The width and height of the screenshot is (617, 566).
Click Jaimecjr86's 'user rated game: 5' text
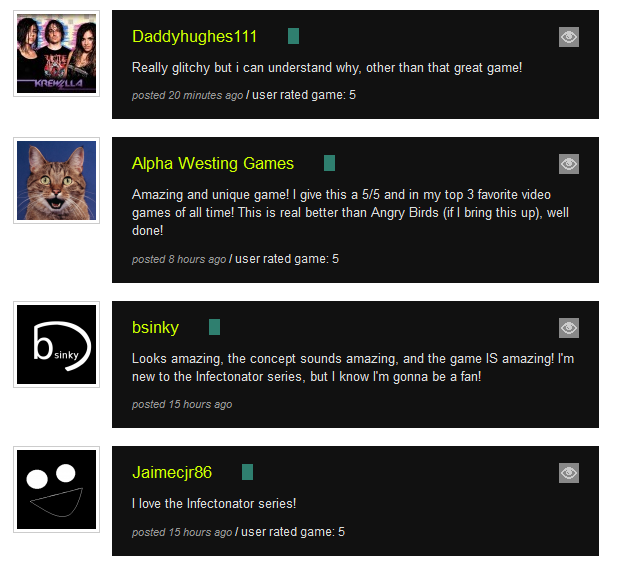tap(293, 532)
